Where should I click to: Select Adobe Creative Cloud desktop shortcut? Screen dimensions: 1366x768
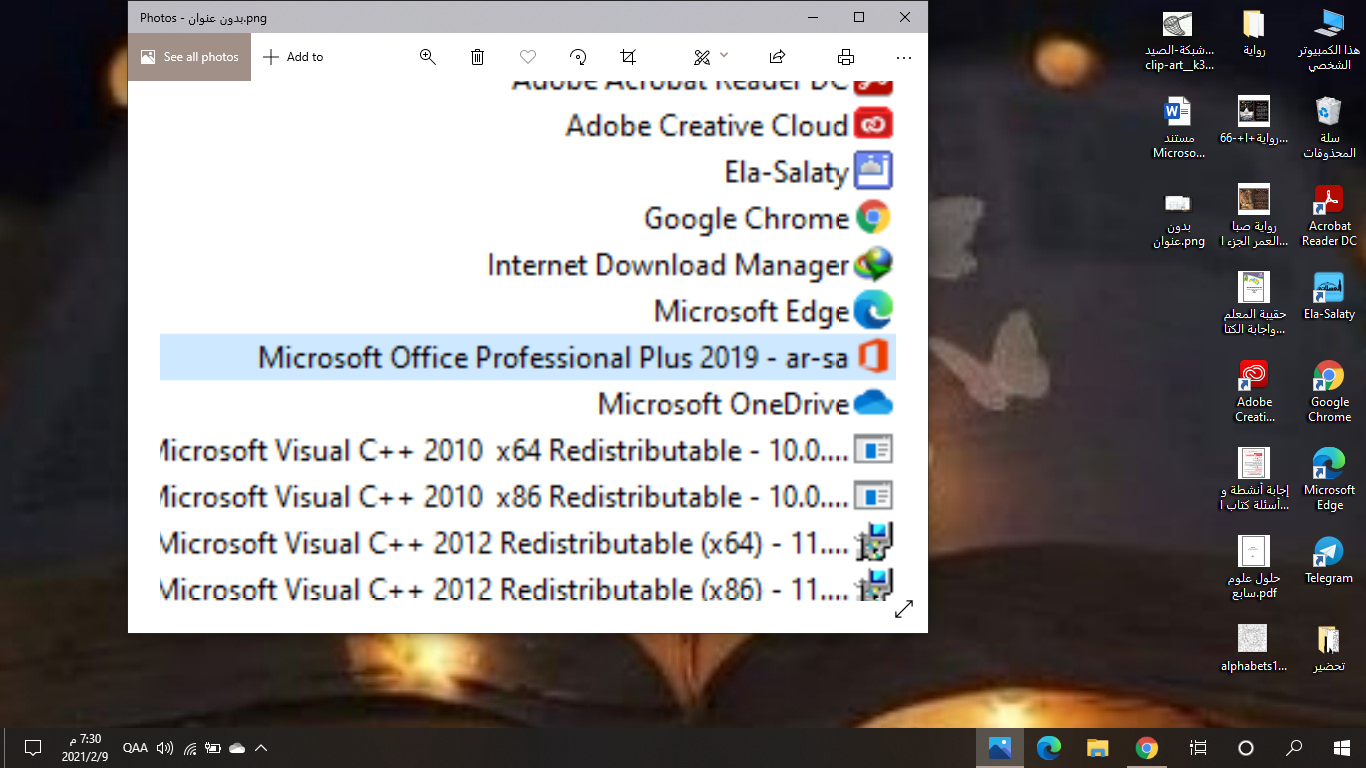1254,392
